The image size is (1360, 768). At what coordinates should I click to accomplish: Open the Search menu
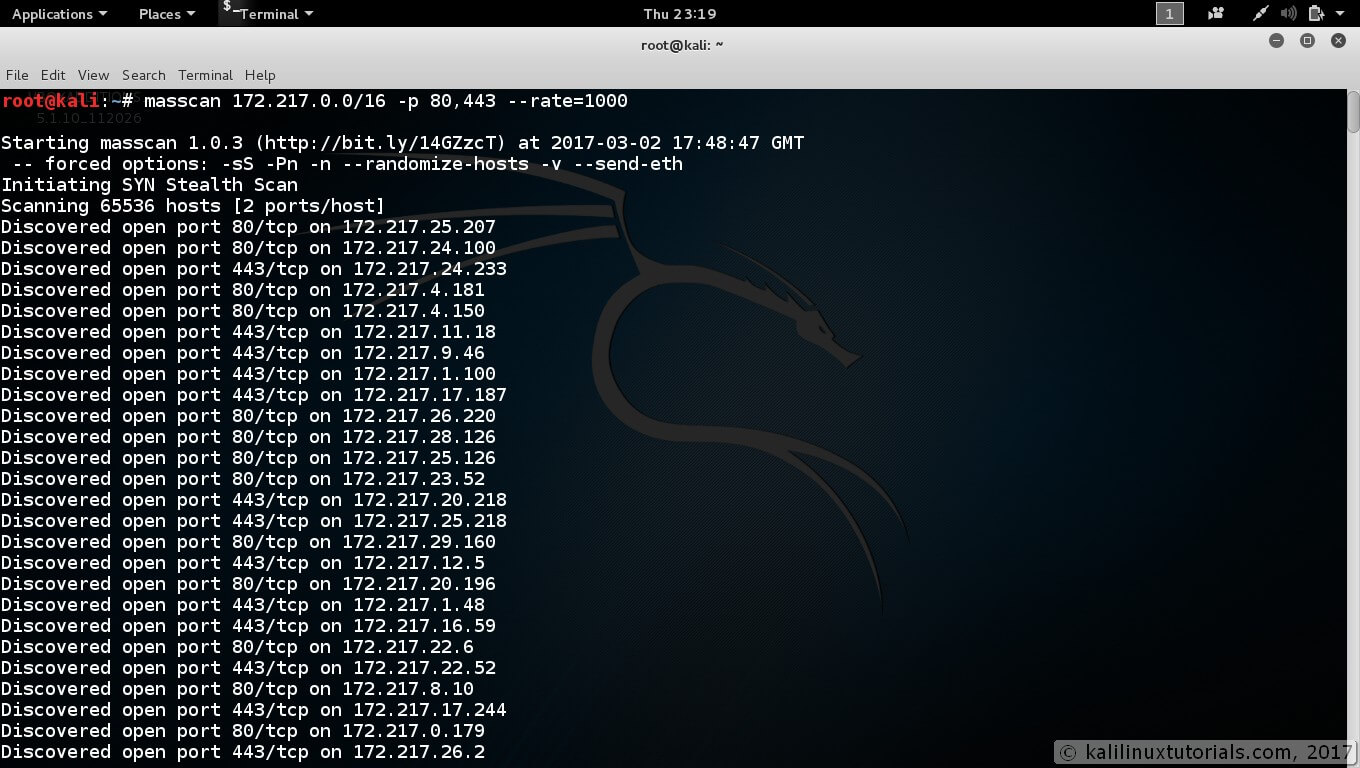tap(144, 75)
